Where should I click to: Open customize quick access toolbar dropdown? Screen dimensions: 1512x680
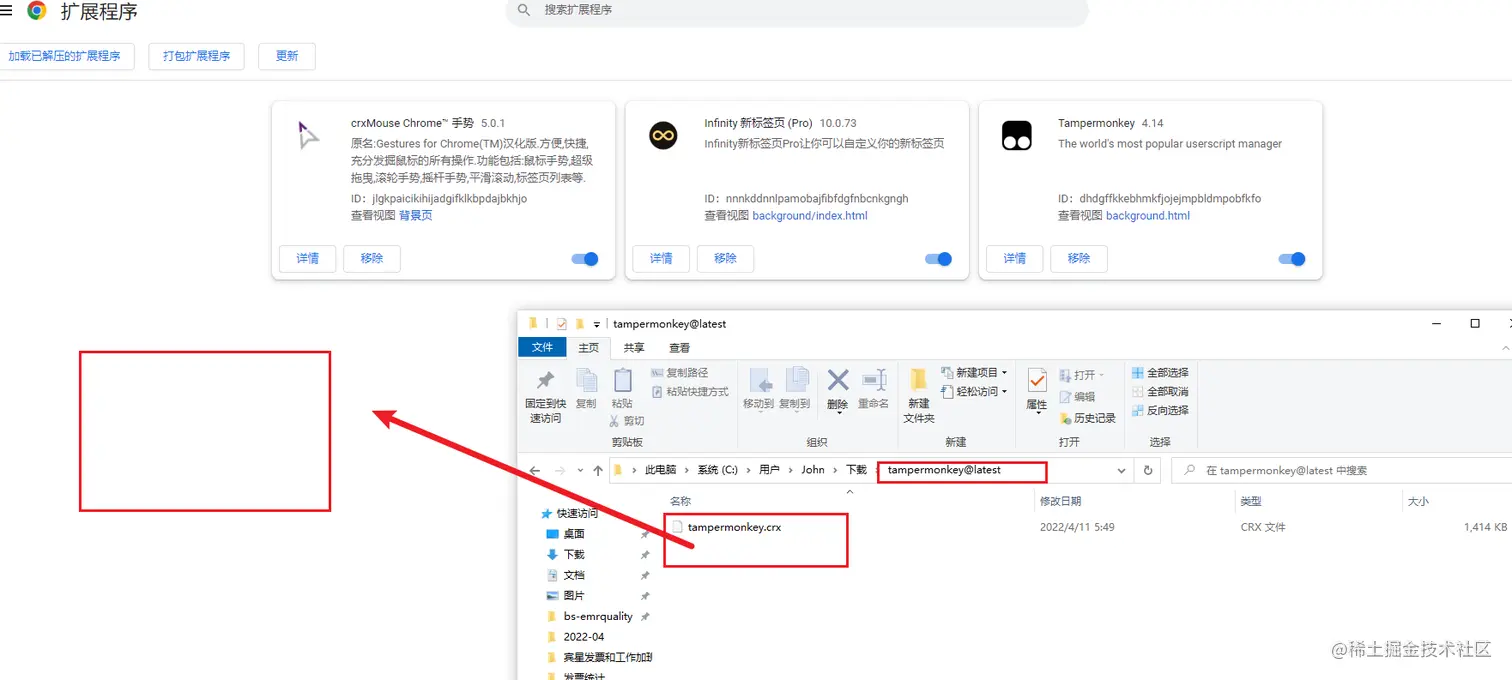(597, 324)
